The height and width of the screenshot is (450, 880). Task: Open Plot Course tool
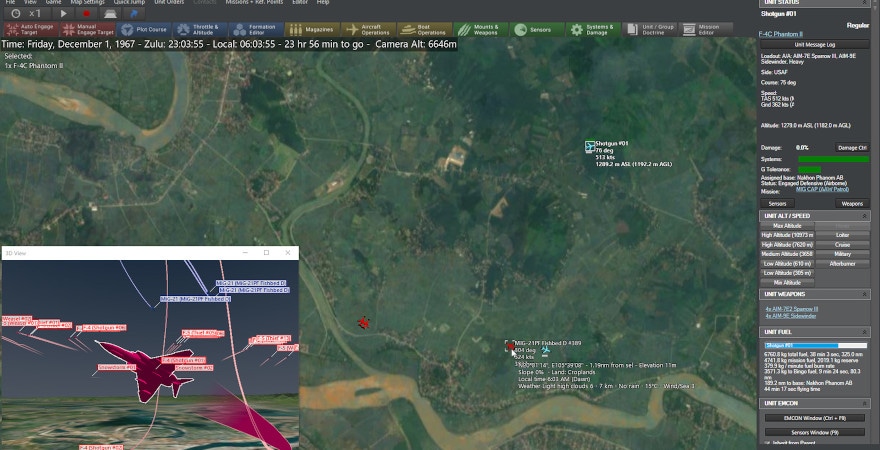pos(144,29)
